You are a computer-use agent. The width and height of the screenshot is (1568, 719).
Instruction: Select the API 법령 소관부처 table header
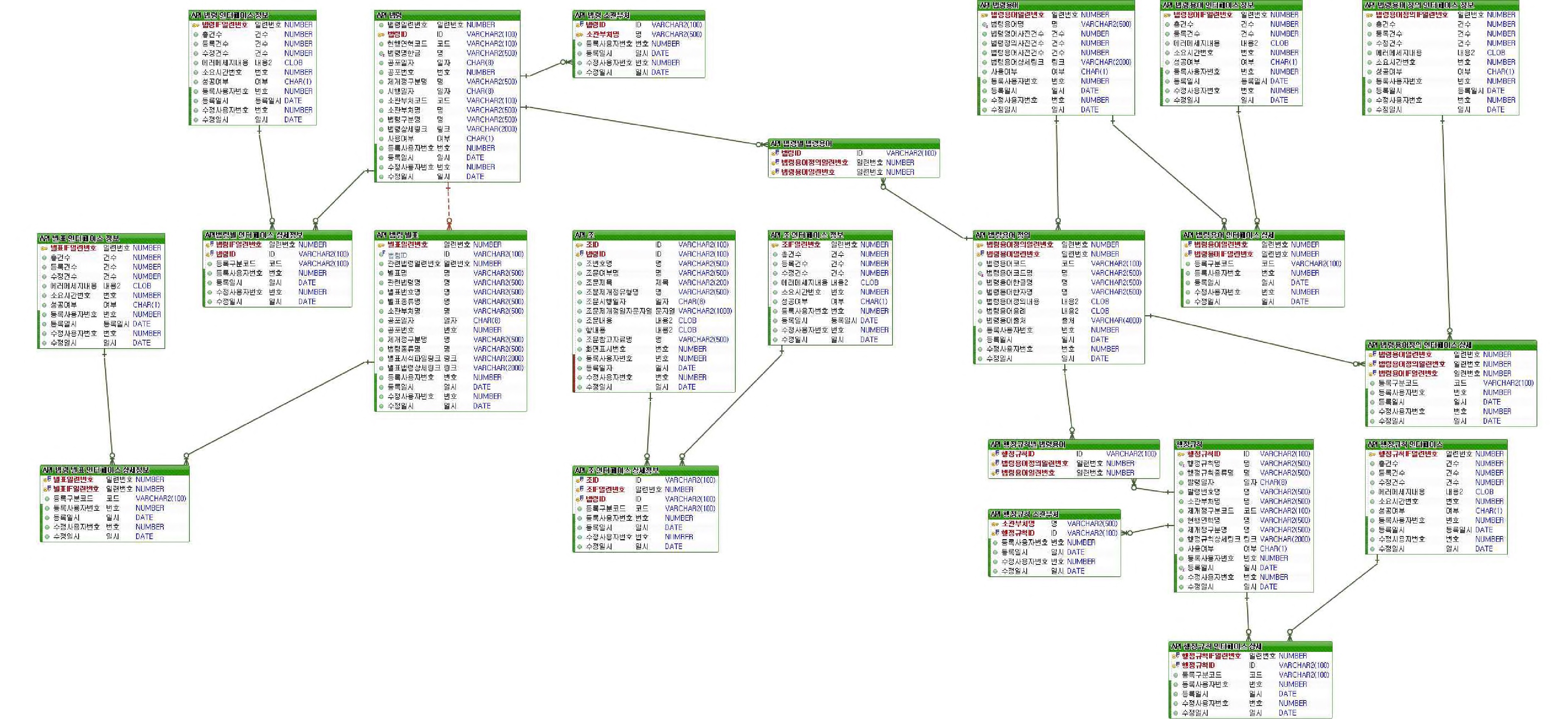click(639, 15)
